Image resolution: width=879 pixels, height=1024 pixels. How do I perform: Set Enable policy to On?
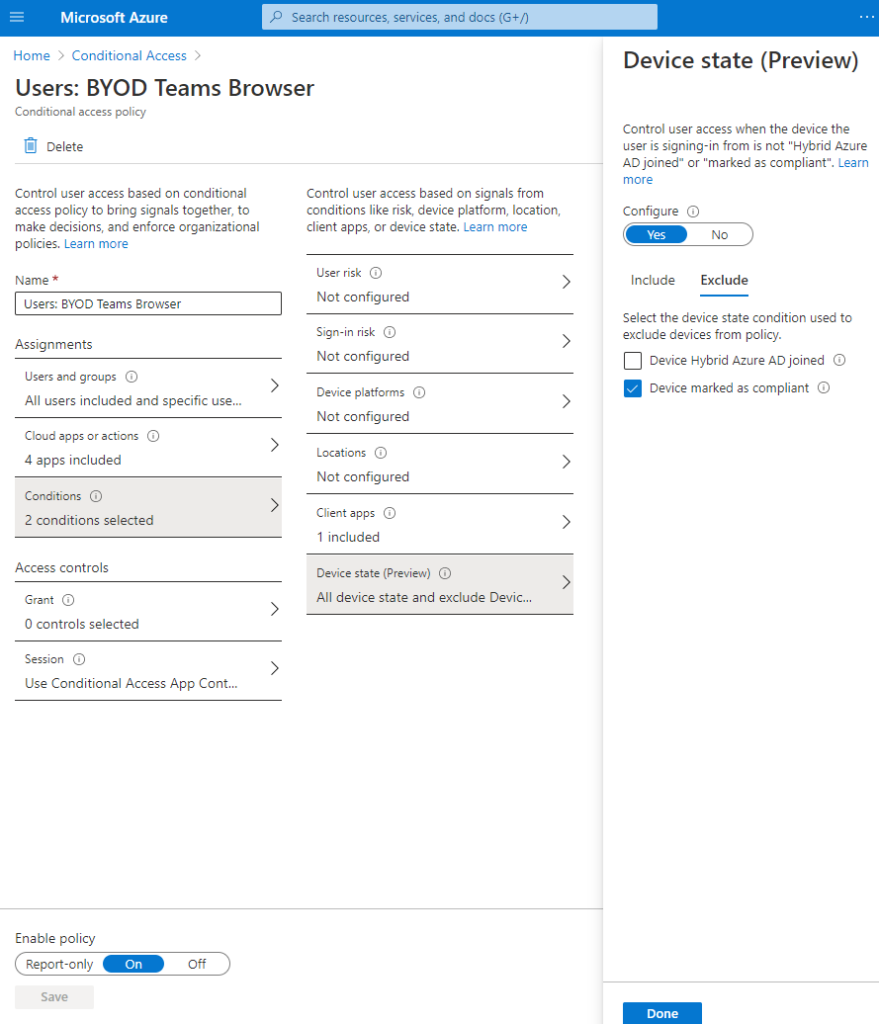point(133,964)
